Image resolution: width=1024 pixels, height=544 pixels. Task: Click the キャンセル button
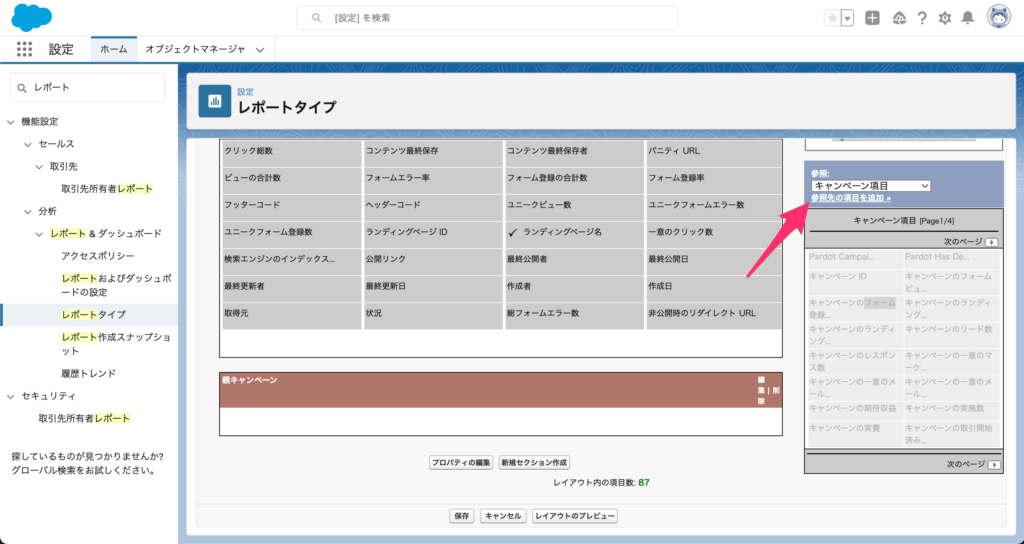(x=503, y=516)
